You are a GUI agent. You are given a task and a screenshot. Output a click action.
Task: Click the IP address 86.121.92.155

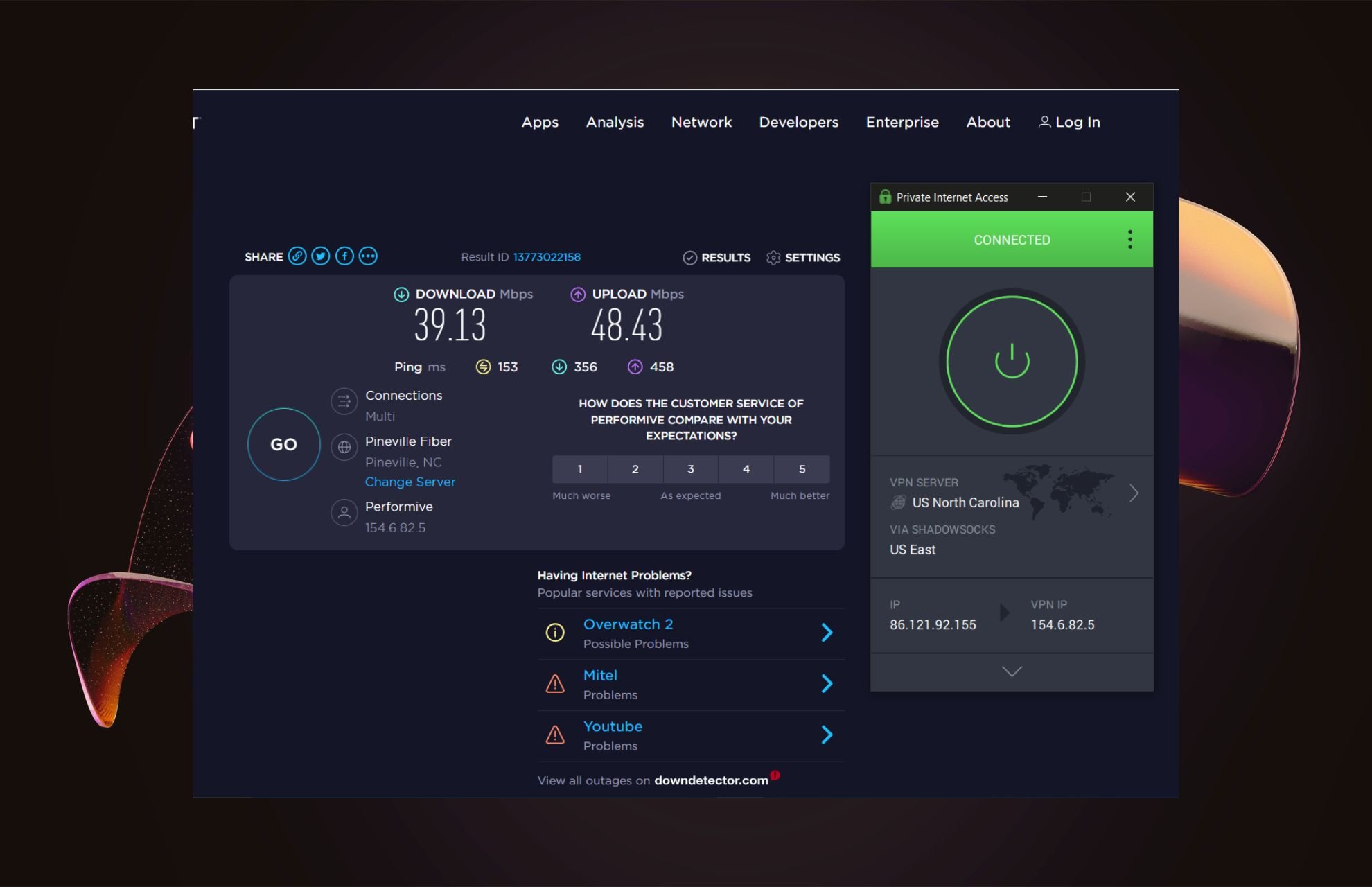tap(933, 625)
